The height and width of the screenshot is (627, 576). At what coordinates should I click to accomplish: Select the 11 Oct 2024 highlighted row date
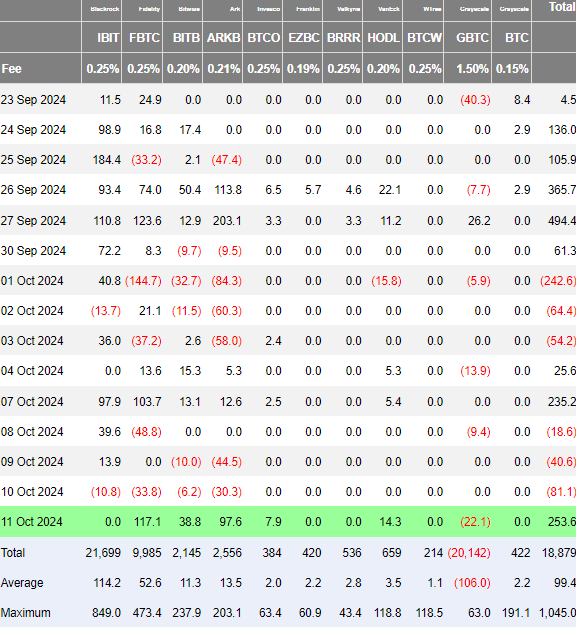pos(32,522)
